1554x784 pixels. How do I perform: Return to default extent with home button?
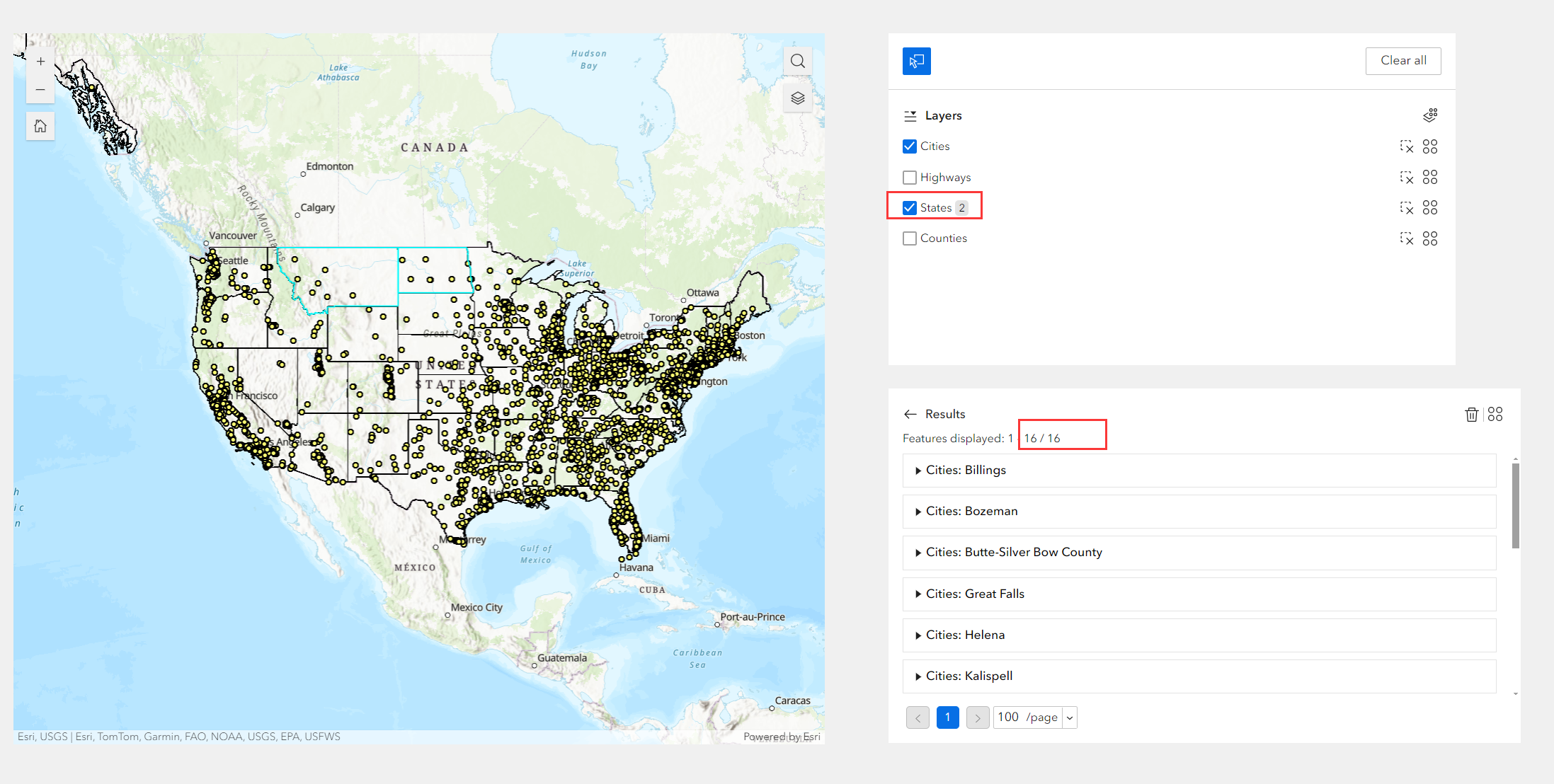point(40,126)
